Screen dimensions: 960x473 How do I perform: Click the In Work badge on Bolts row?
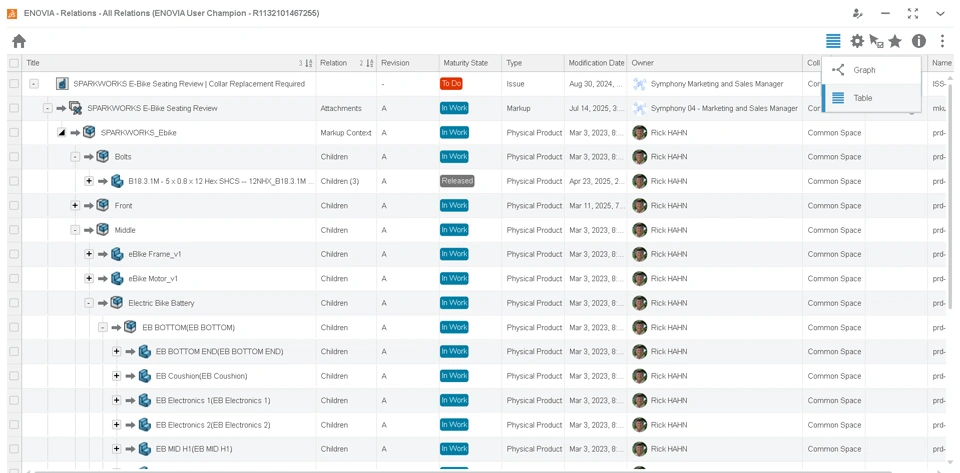(x=454, y=157)
